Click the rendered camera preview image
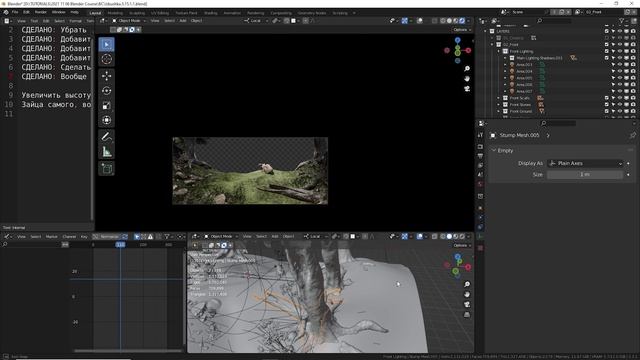This screenshot has width=640, height=360. point(250,171)
